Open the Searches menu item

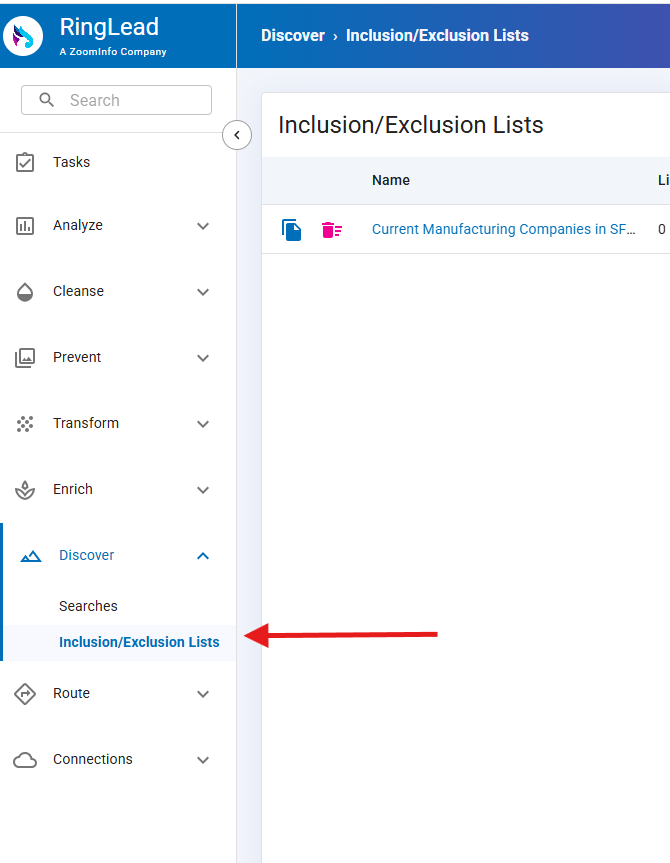(88, 606)
